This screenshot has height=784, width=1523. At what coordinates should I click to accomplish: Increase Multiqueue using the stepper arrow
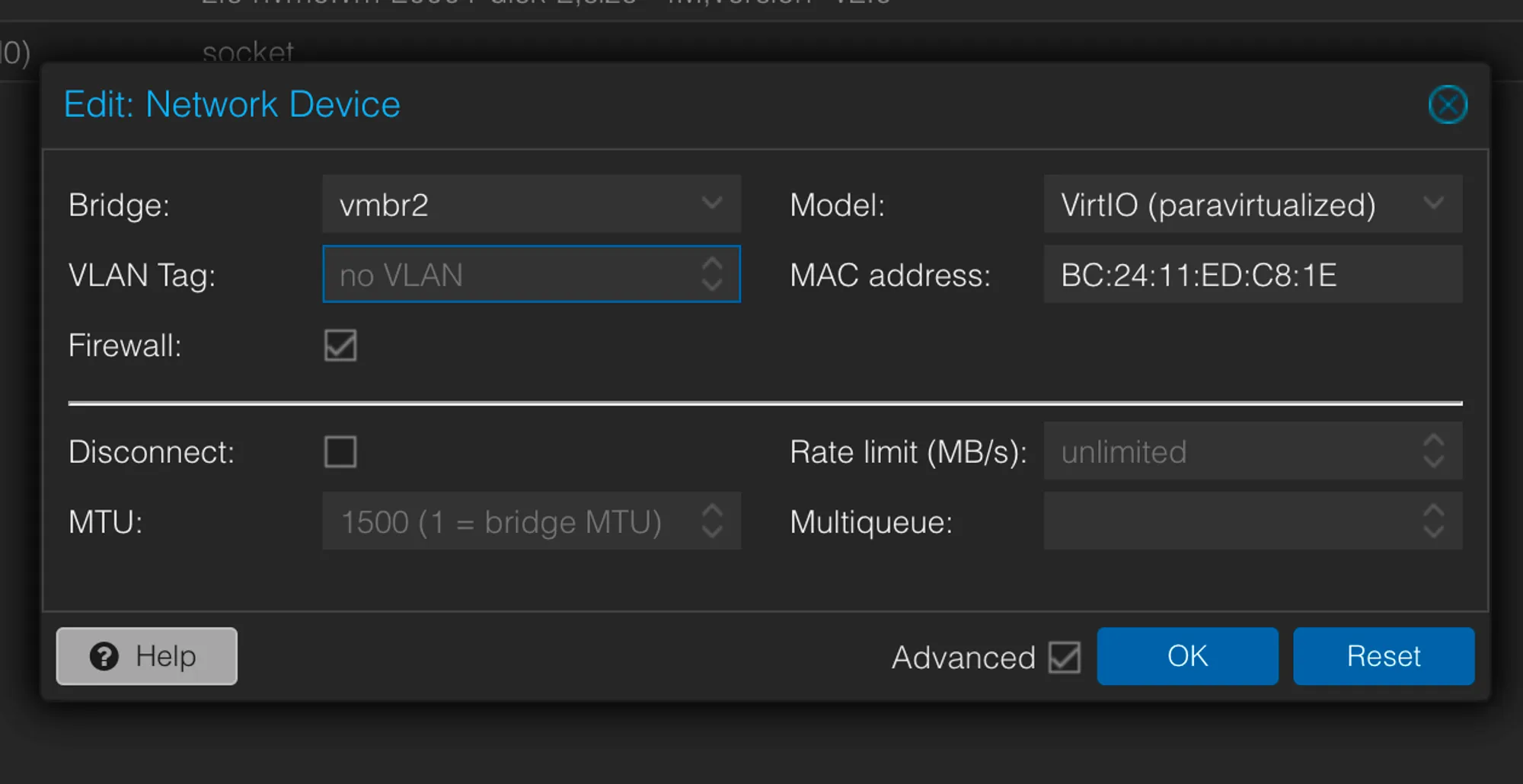(x=1435, y=512)
